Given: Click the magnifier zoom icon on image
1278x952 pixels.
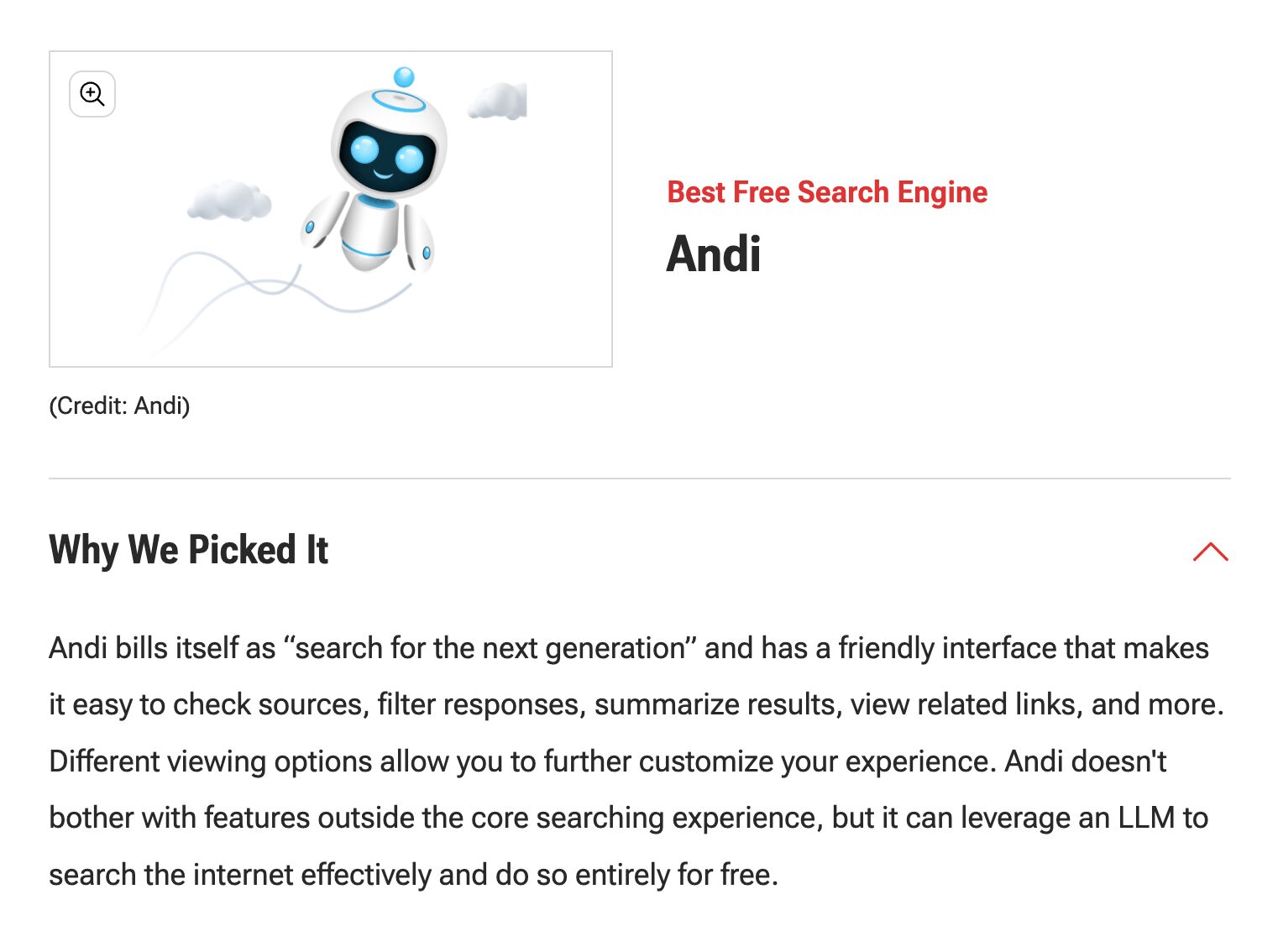Looking at the screenshot, I should coord(92,94).
